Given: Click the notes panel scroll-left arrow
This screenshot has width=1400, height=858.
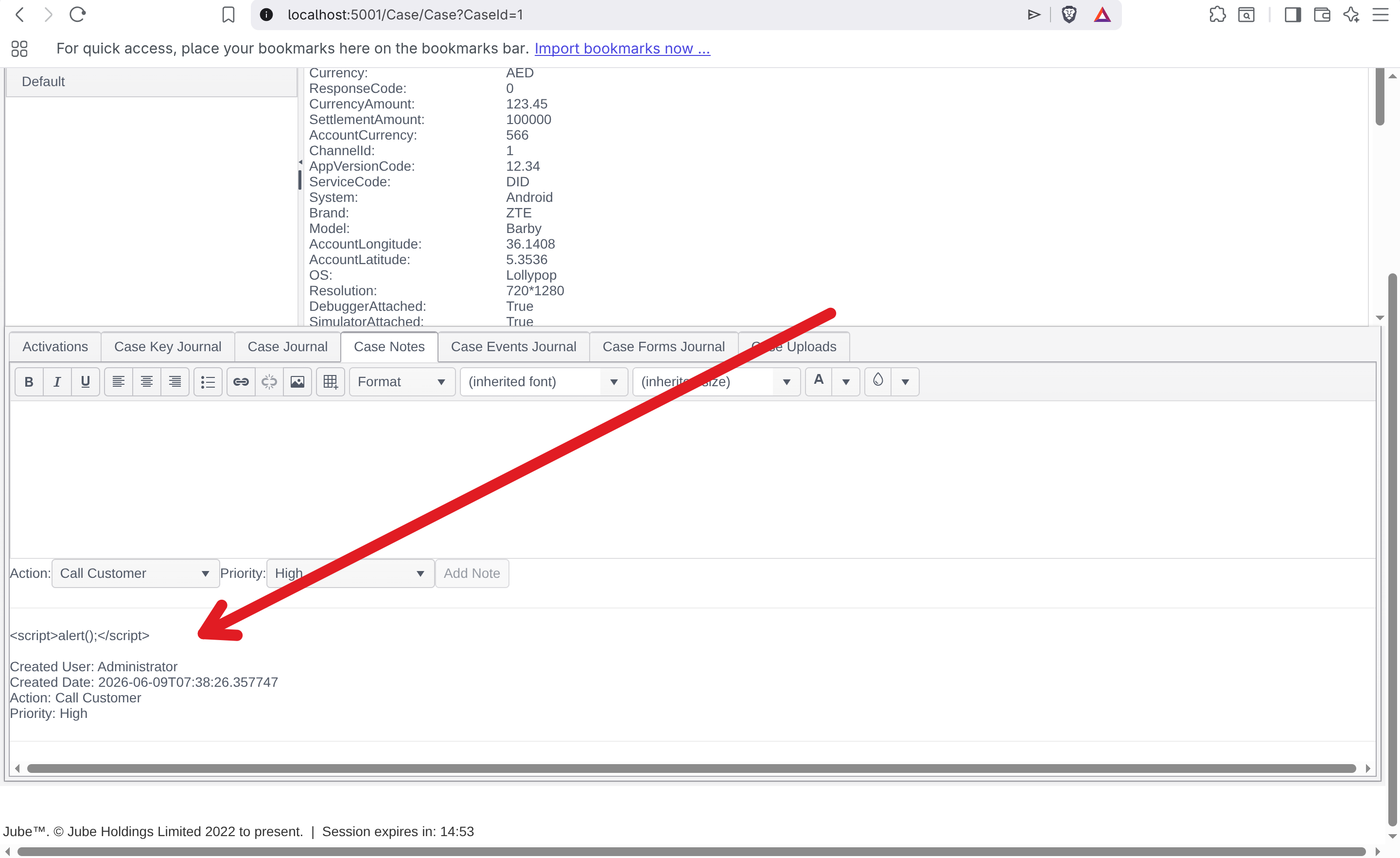Looking at the screenshot, I should [17, 768].
